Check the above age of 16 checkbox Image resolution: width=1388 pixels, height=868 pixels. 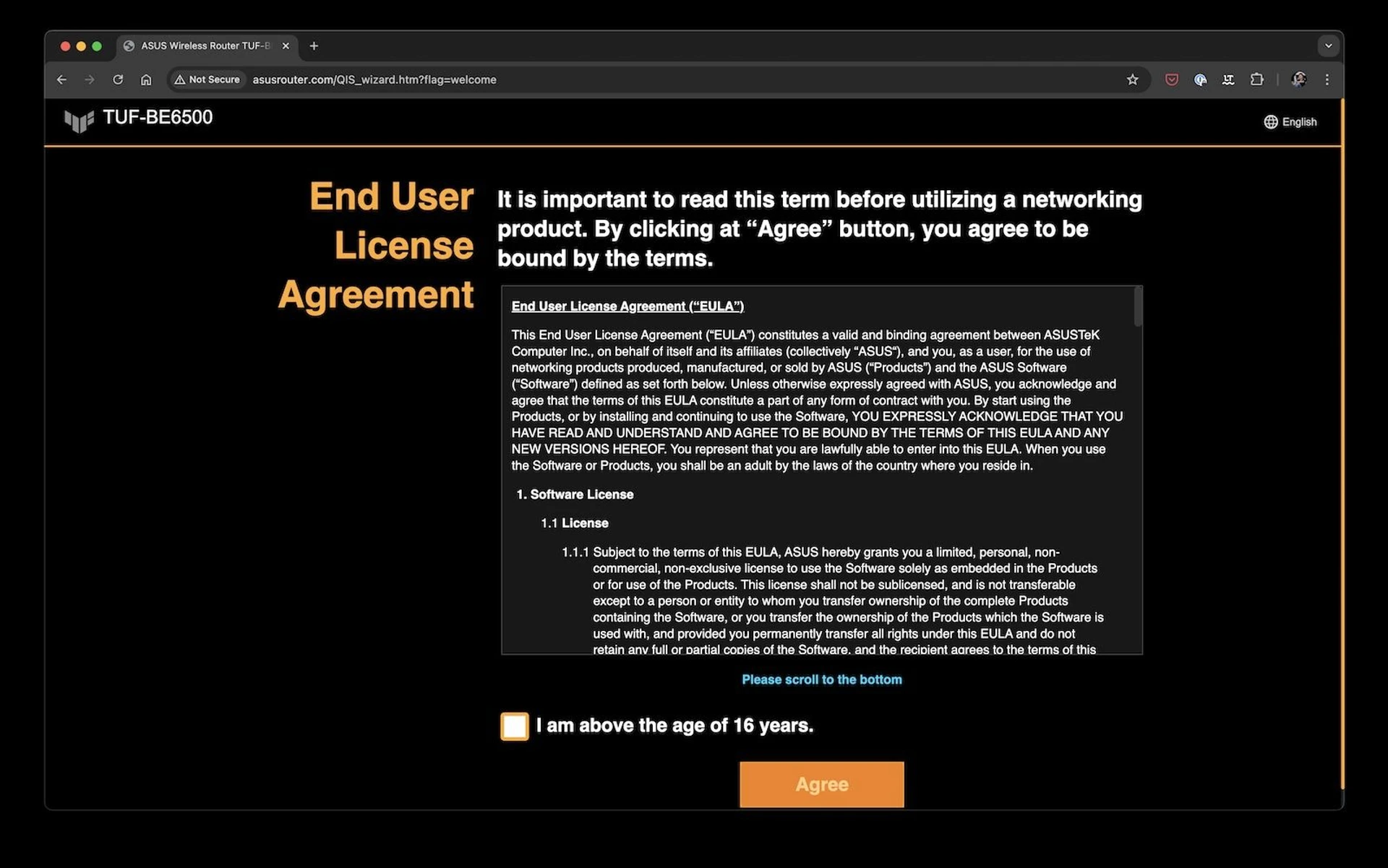click(x=514, y=726)
